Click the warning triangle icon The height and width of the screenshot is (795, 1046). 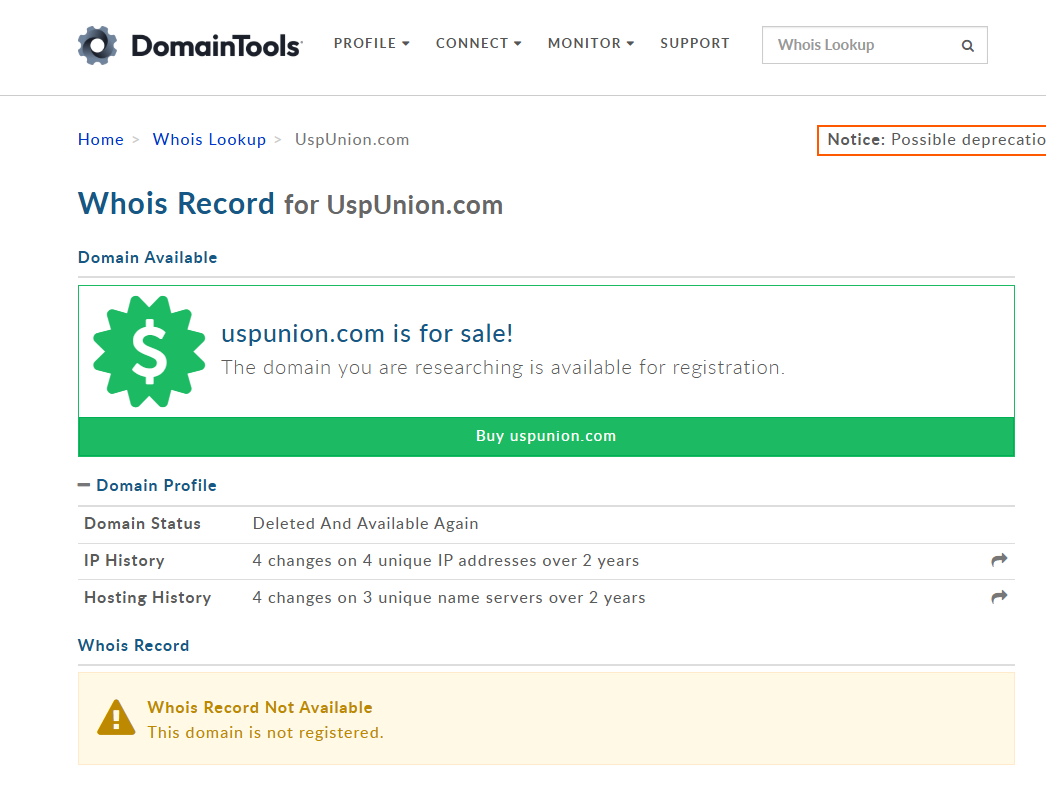click(116, 718)
